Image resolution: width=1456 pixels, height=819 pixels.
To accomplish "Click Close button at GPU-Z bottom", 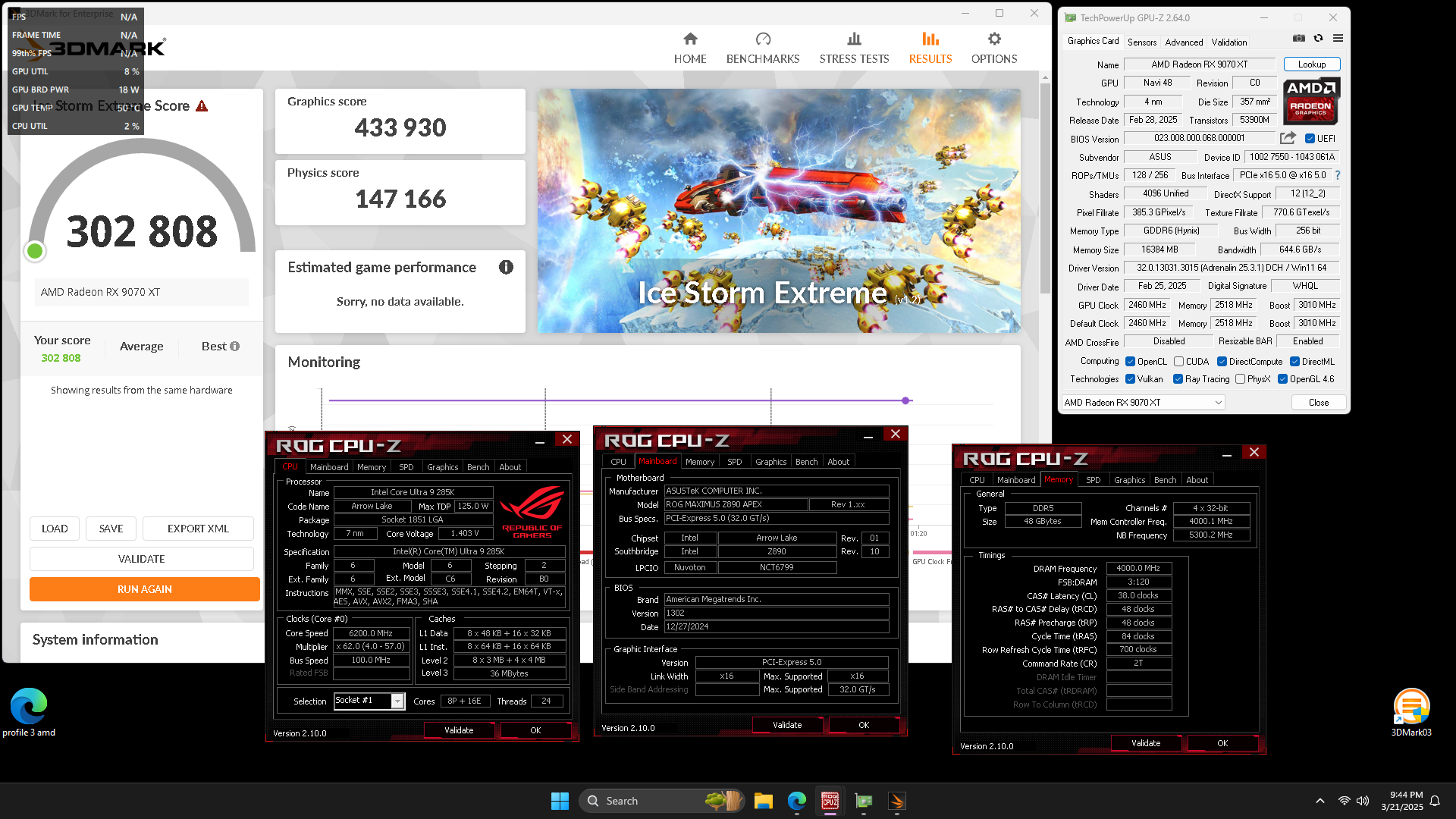I will pyautogui.click(x=1319, y=403).
